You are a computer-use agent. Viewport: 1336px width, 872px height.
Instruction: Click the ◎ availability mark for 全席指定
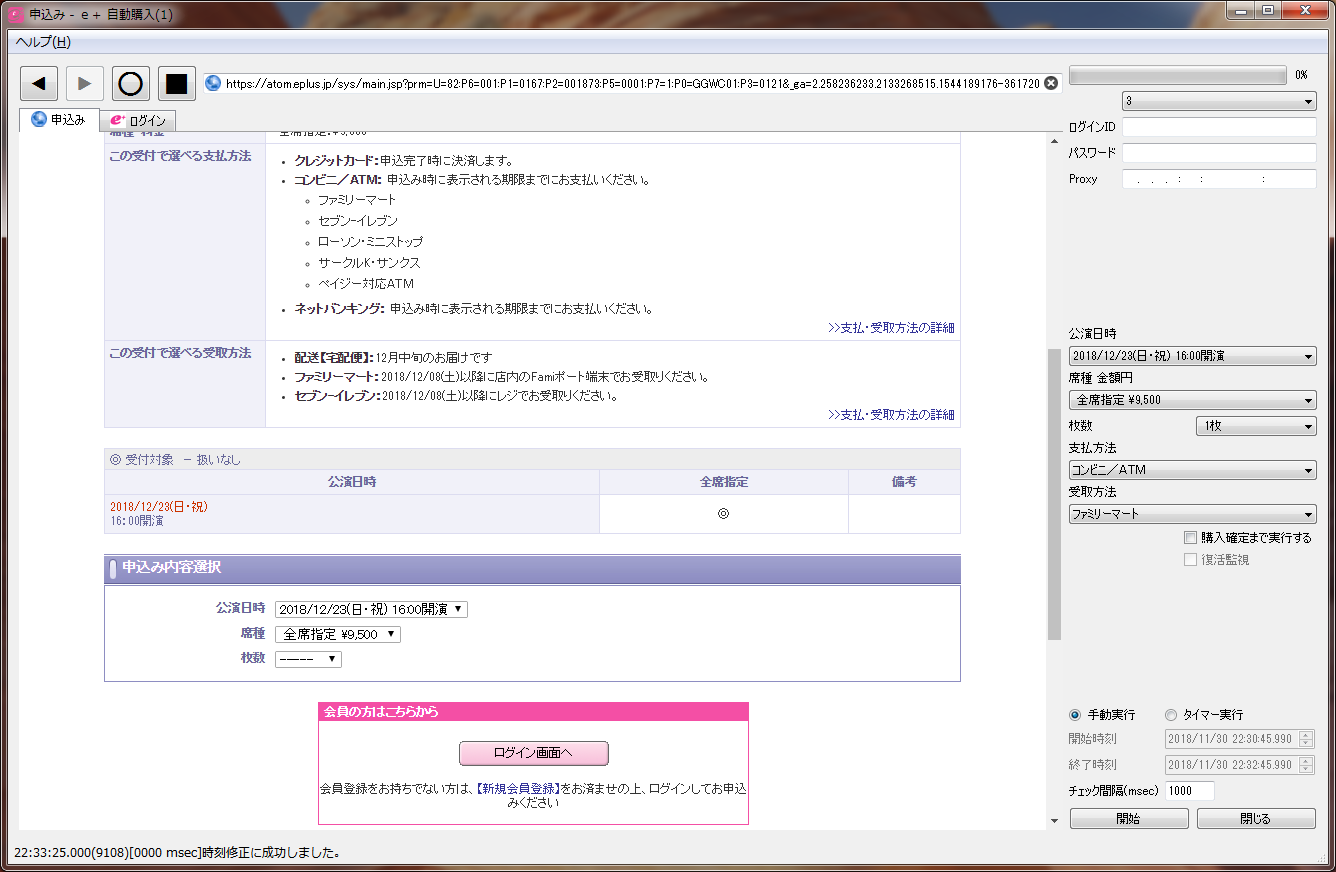click(x=724, y=514)
